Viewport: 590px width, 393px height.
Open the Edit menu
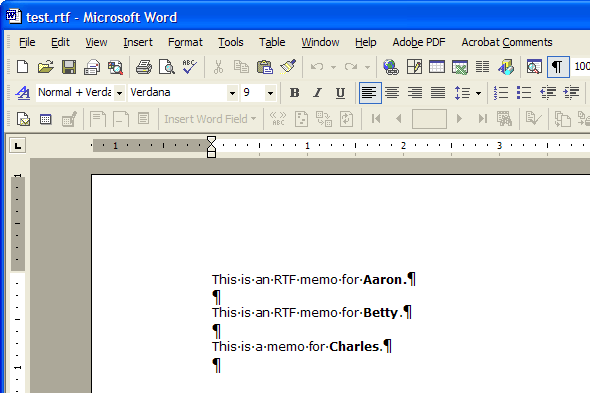tap(60, 42)
